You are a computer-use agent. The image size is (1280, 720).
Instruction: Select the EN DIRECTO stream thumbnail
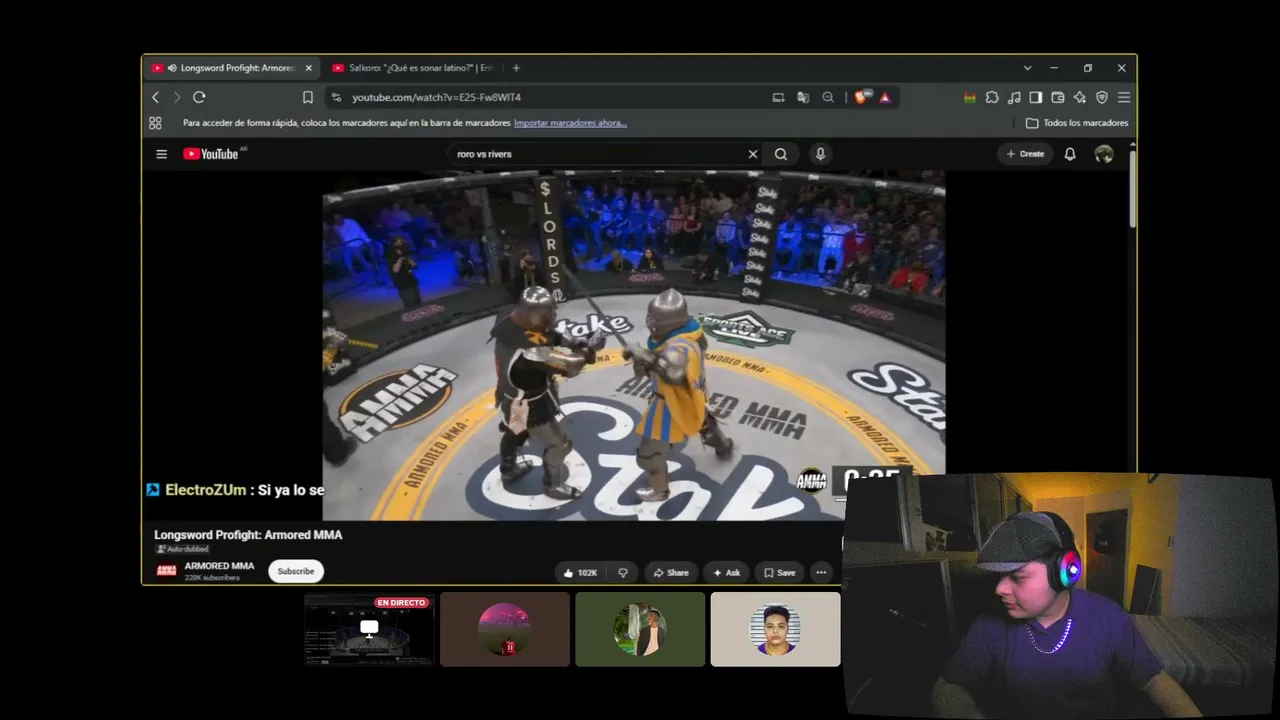369,629
